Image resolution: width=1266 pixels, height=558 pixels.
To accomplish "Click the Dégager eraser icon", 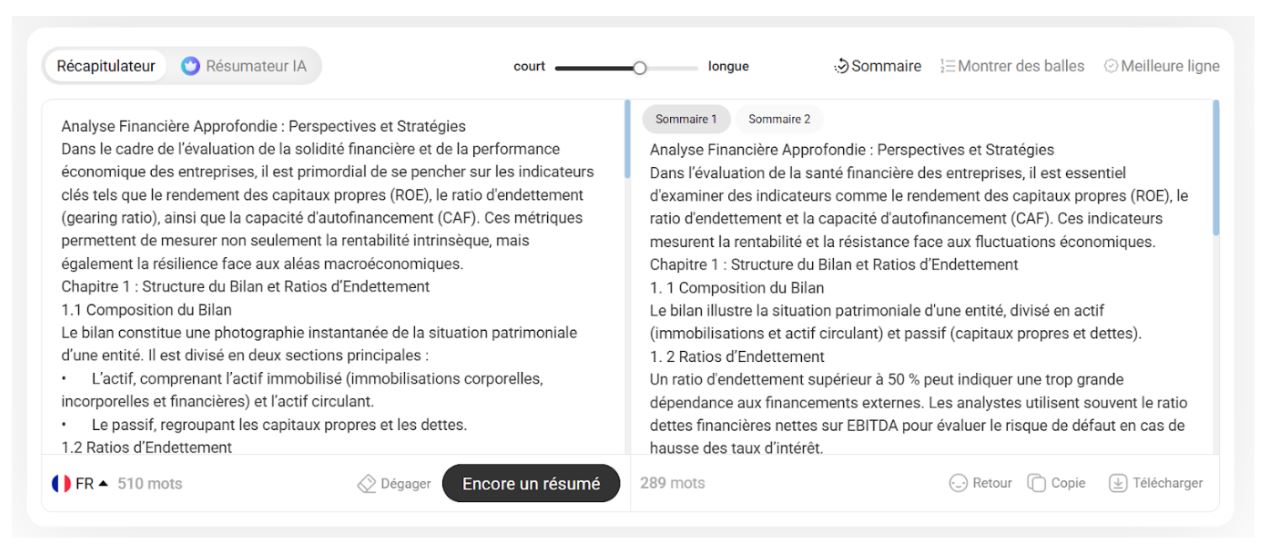I will tap(367, 484).
